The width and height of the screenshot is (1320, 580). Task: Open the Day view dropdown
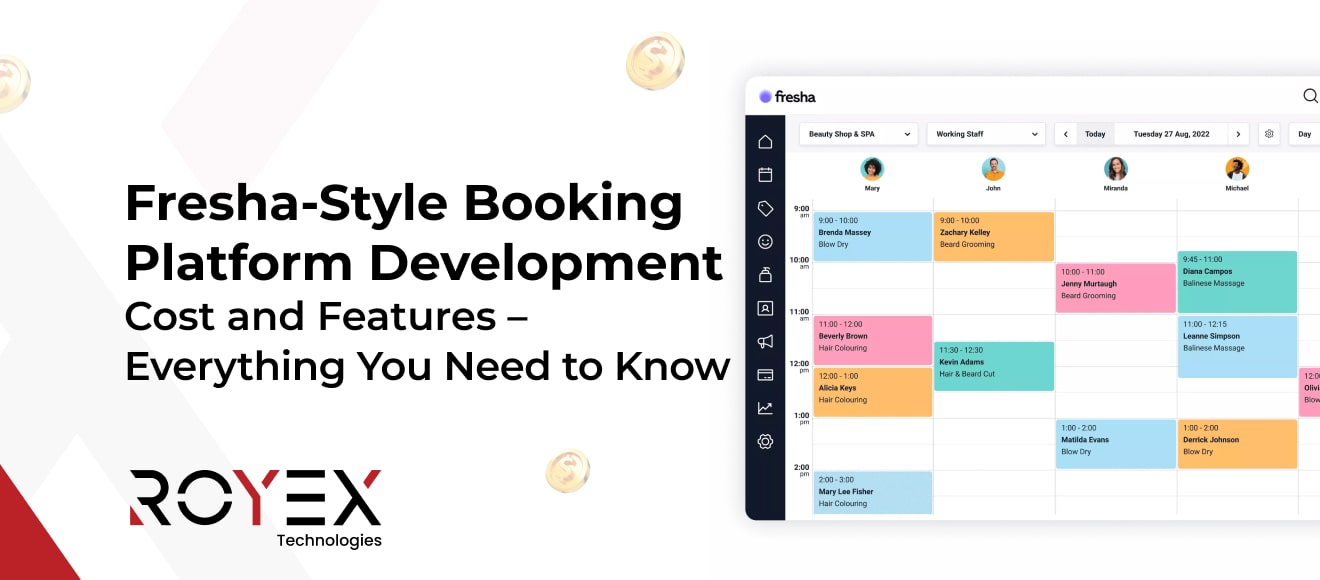tap(1304, 134)
